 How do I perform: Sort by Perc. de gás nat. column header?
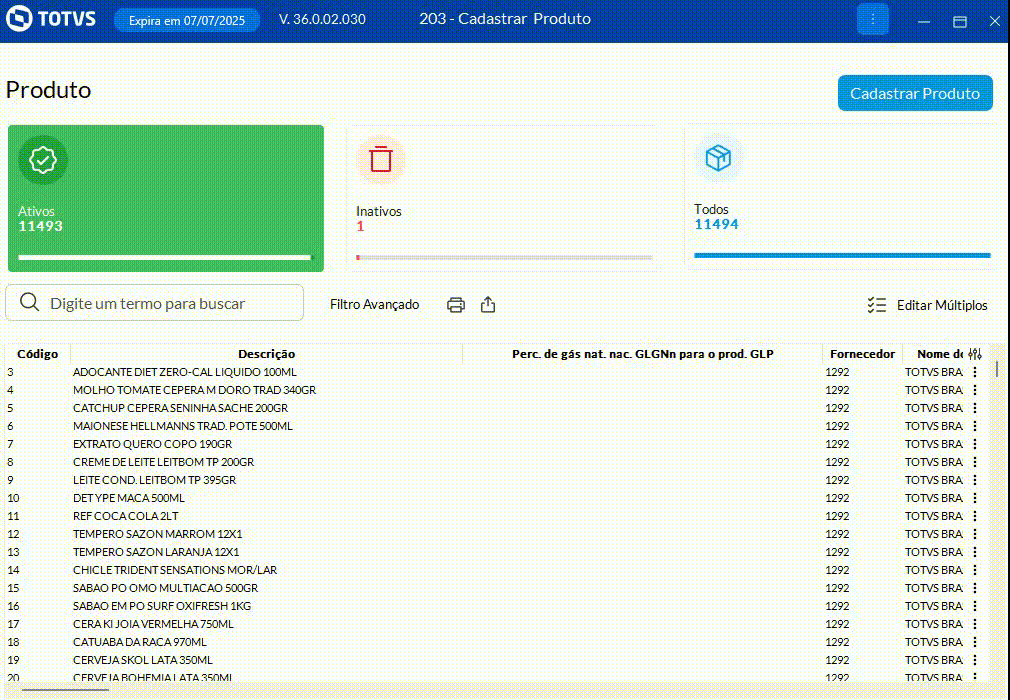643,354
